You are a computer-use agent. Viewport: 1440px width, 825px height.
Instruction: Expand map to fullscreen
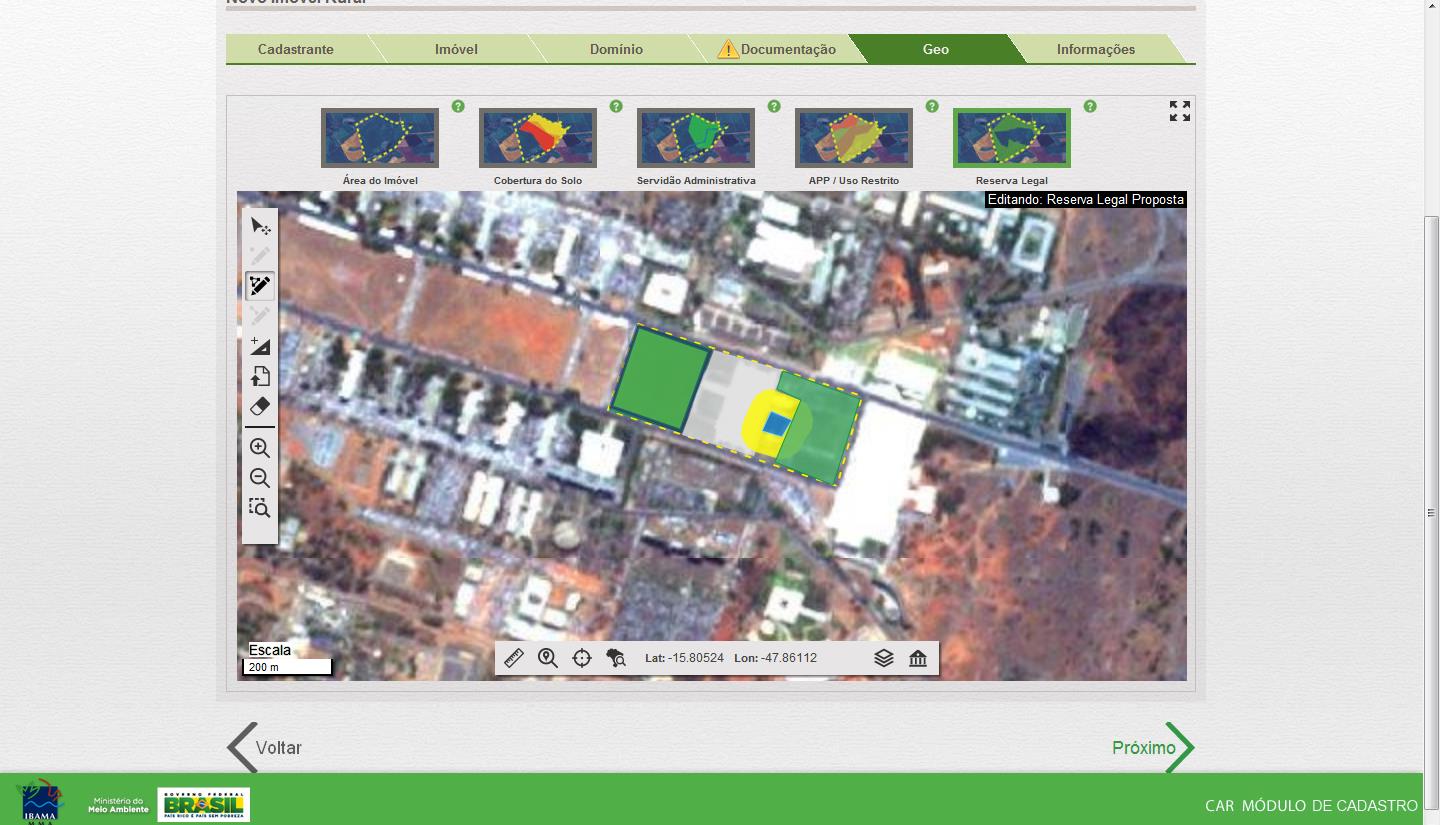pos(1180,111)
